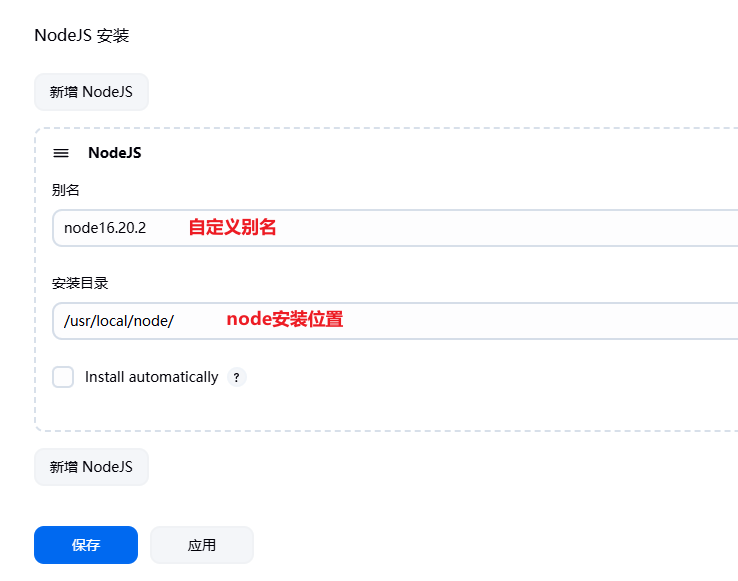The height and width of the screenshot is (581, 738).
Task: Save settings with the 保存 button
Action: (x=86, y=545)
